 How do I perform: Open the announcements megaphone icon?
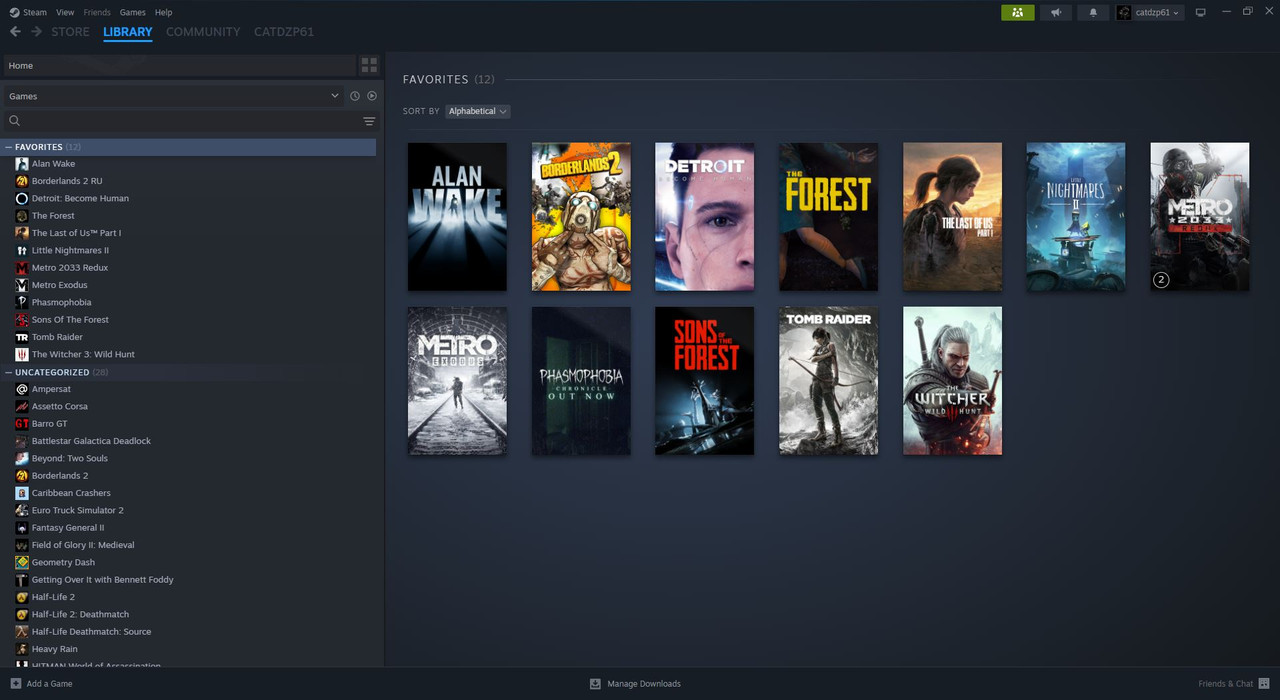click(1055, 12)
